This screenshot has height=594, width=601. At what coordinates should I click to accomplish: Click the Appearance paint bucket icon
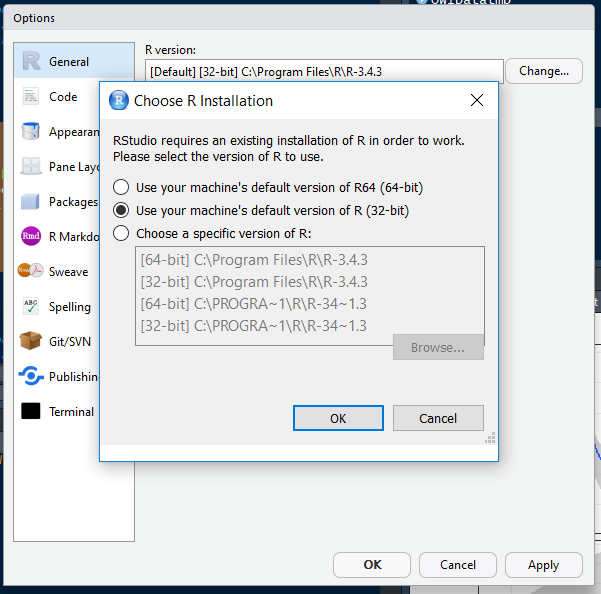coord(31,131)
